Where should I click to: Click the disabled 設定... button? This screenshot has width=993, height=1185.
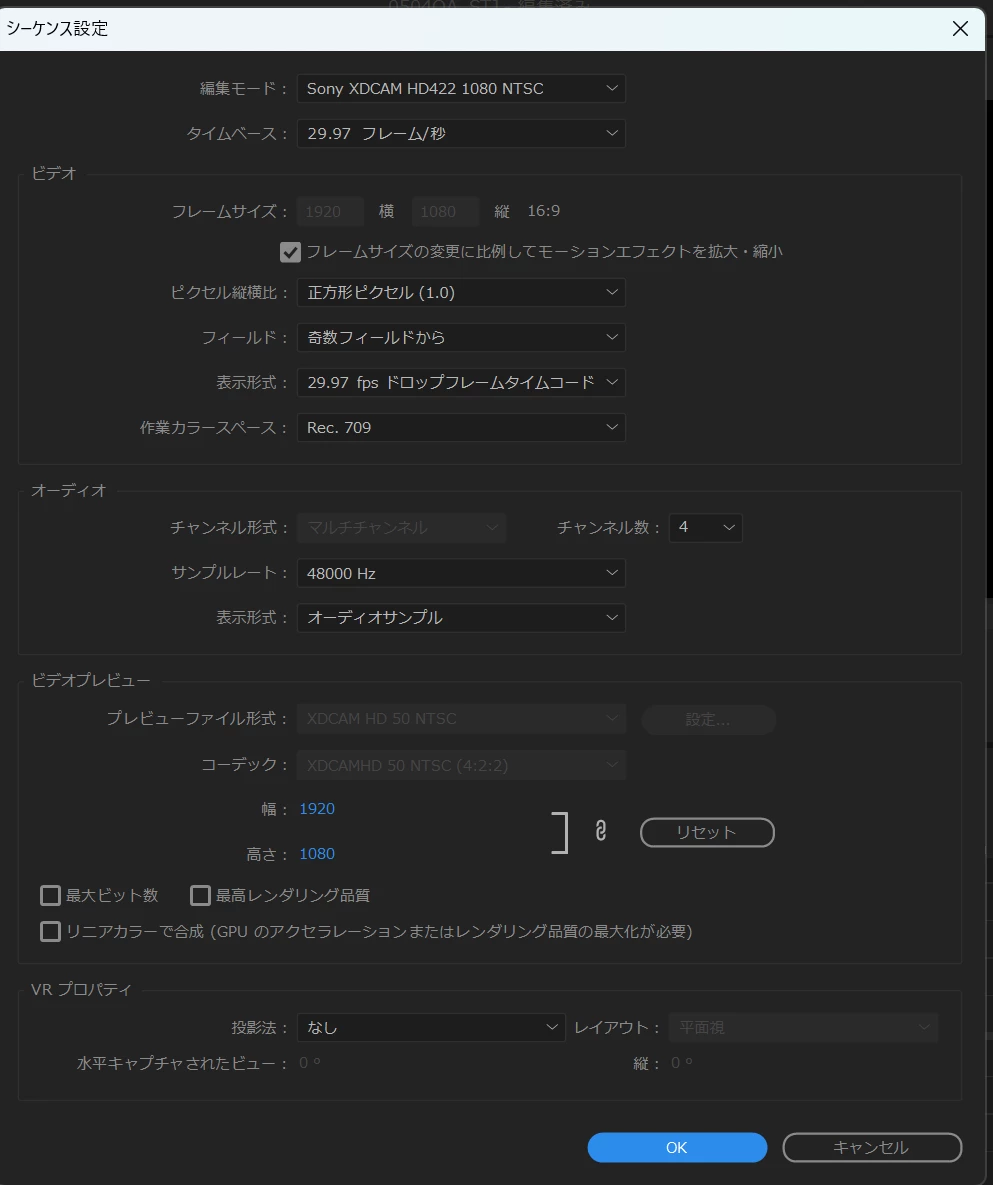[708, 719]
